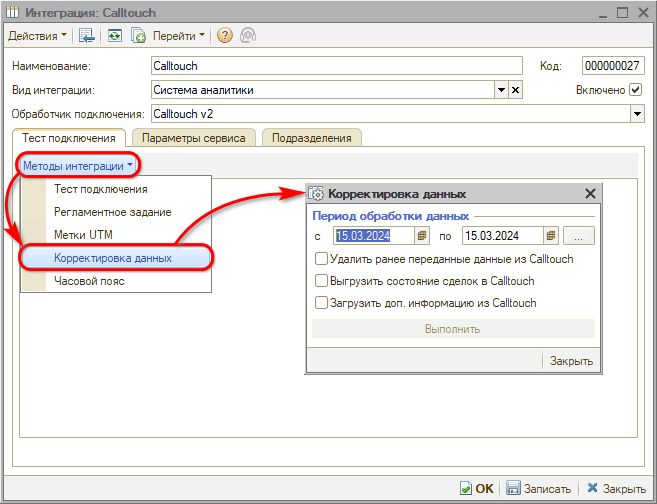Image resolution: width=657 pixels, height=504 pixels.
Task: Select the Метки UTM menu entry
Action: [x=116, y=235]
